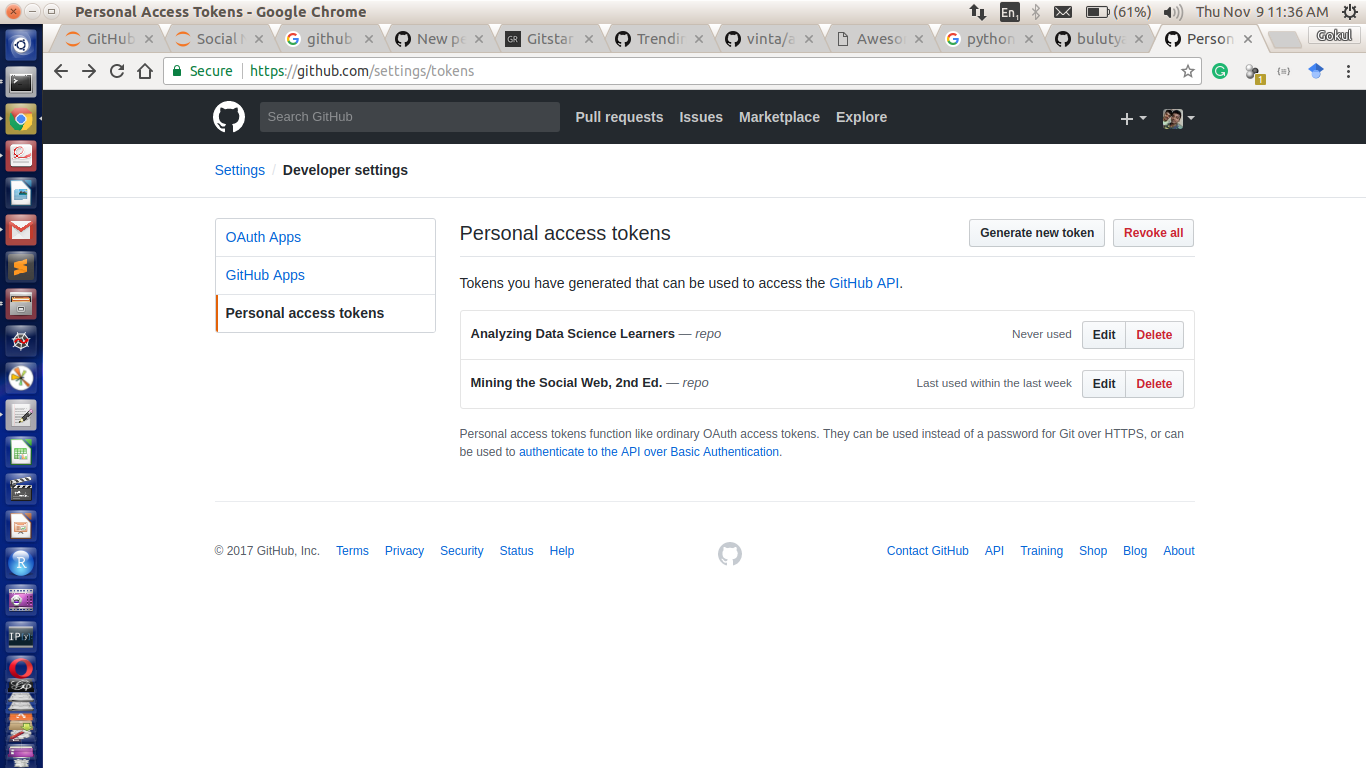
Task: Delete the Mining the Social Web token
Action: [1154, 384]
